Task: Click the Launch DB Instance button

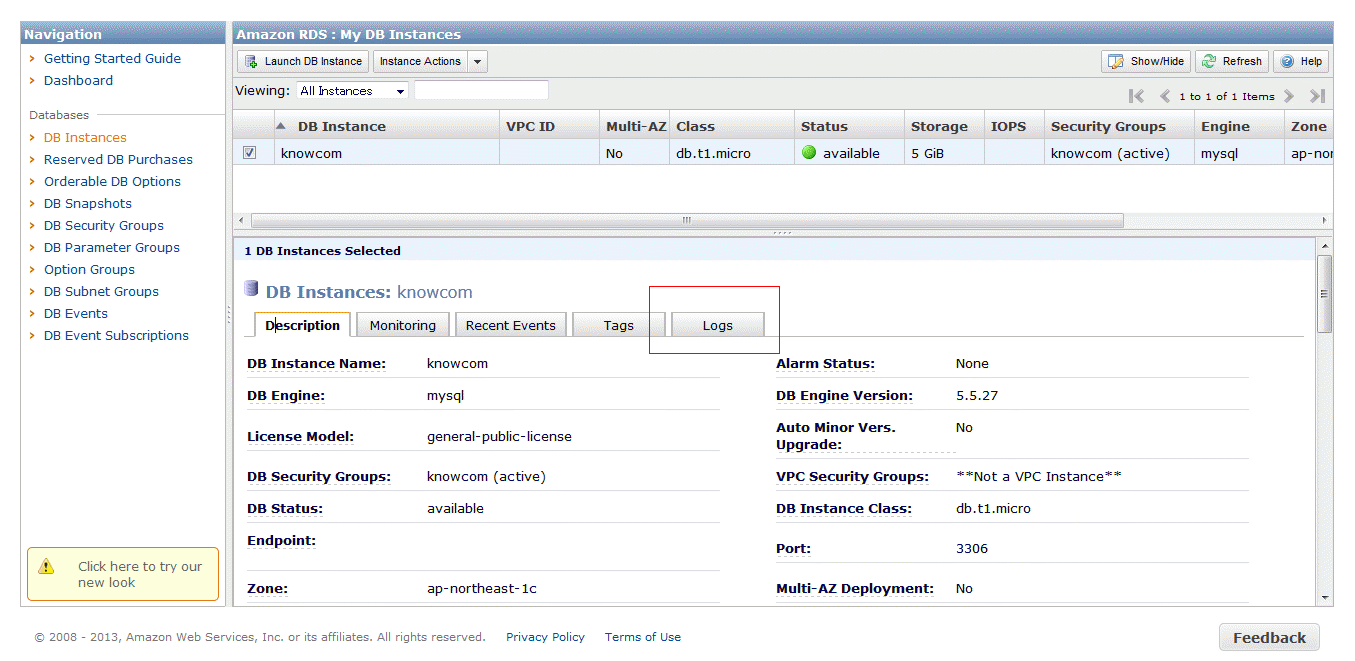Action: point(303,61)
